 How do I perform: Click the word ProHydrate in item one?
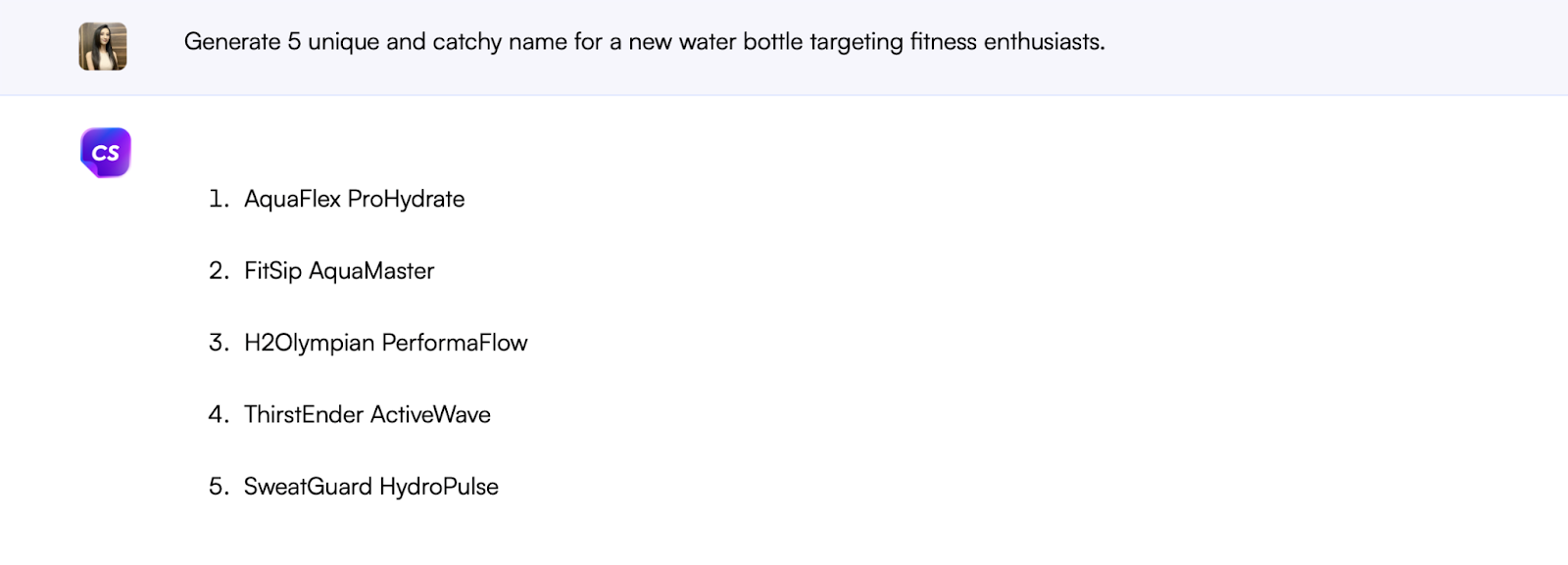point(408,199)
